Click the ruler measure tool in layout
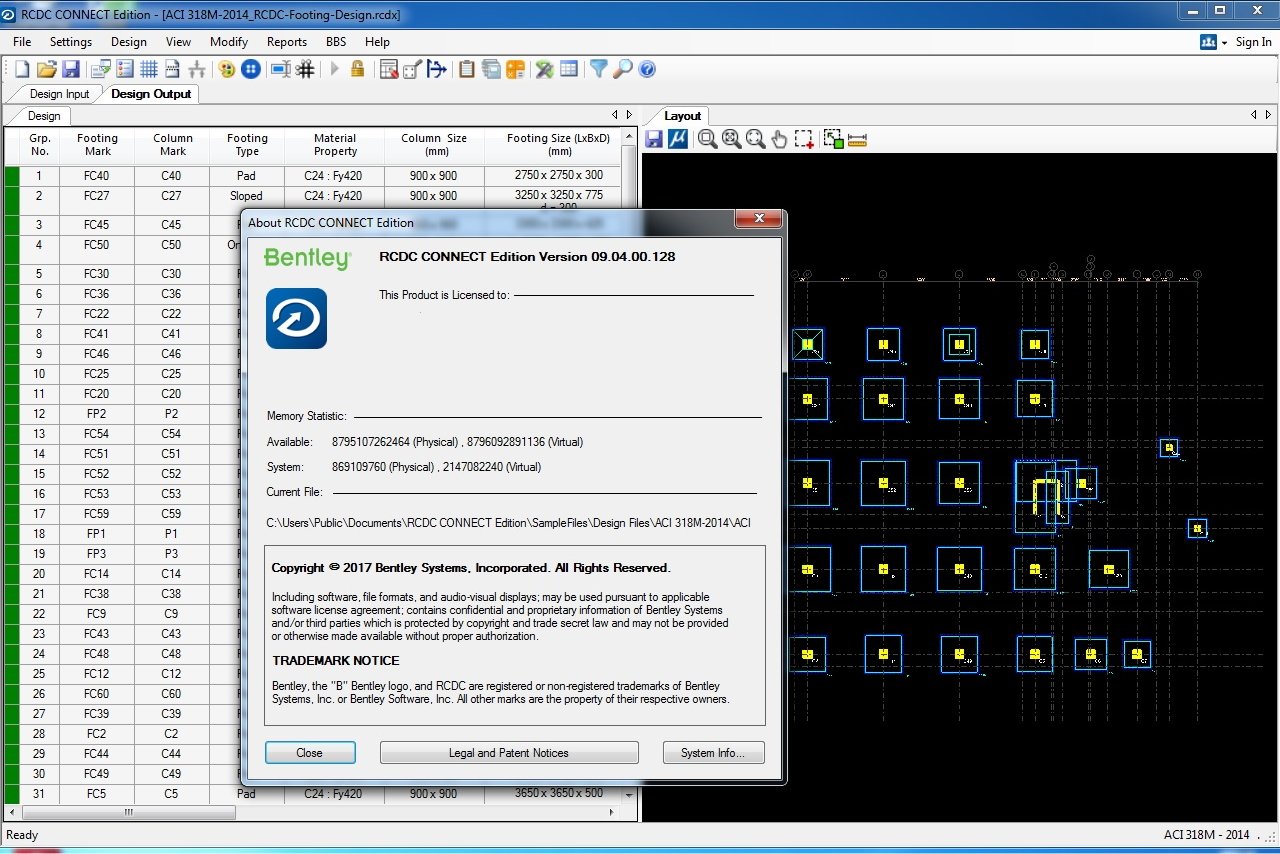Screen dimensions: 1280x854 pyautogui.click(x=857, y=139)
